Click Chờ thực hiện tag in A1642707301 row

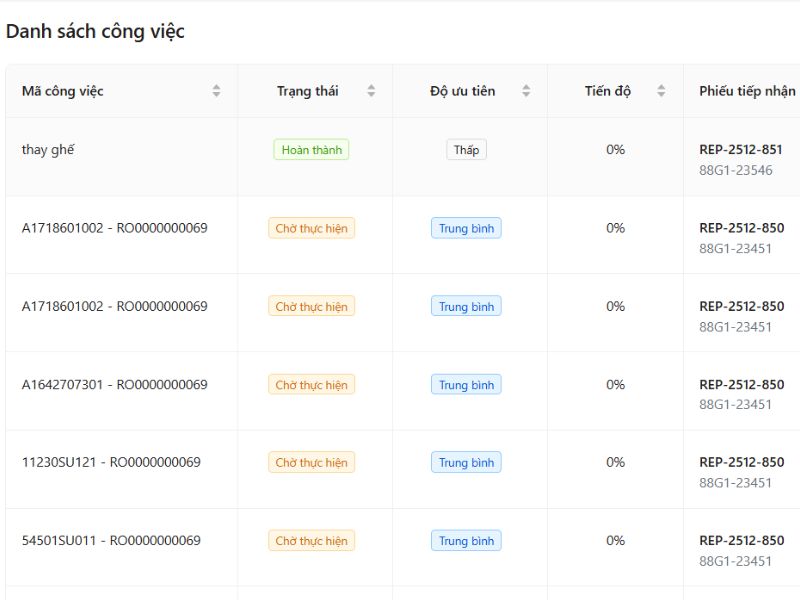pos(311,385)
